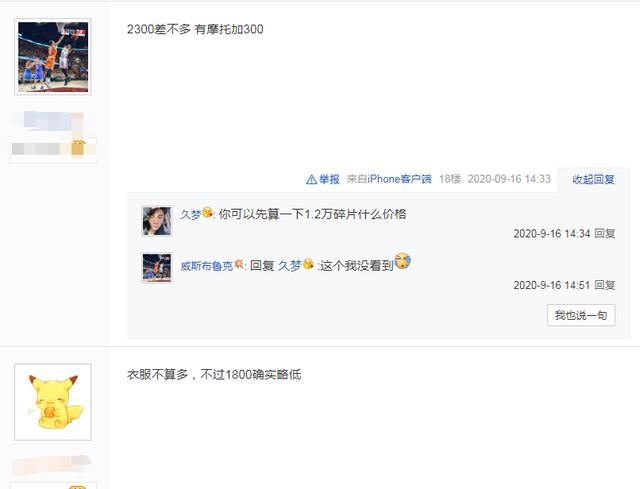
Task: Click the 来自iPhone客户端 source link
Action: (x=389, y=179)
